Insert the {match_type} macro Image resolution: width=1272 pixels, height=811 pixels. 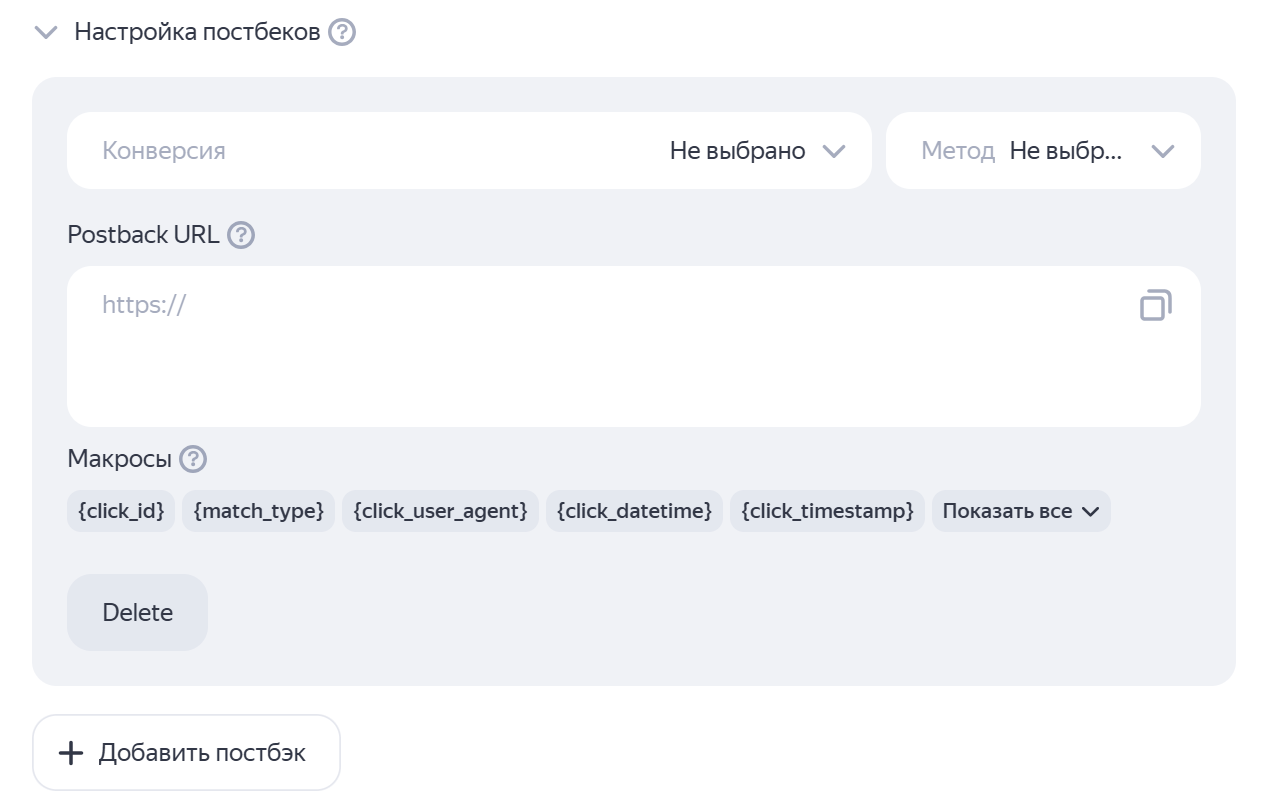(x=258, y=511)
